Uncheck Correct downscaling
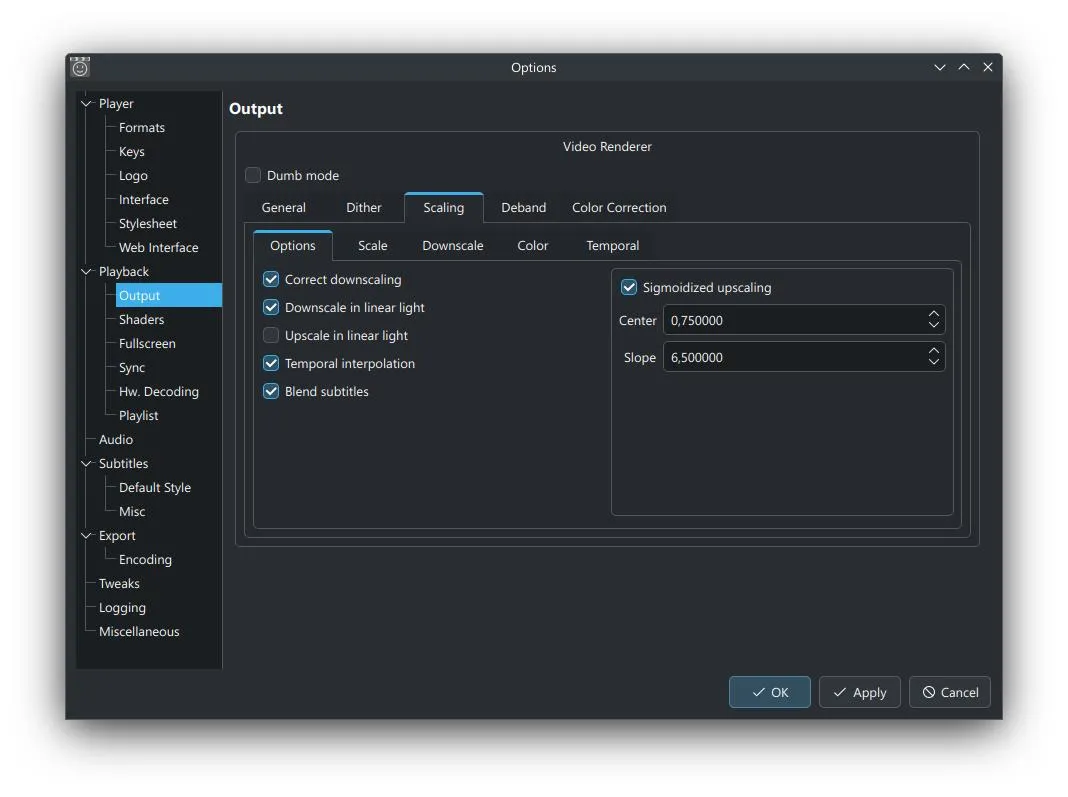Screen dimensions: 1068x797 [x=271, y=279]
